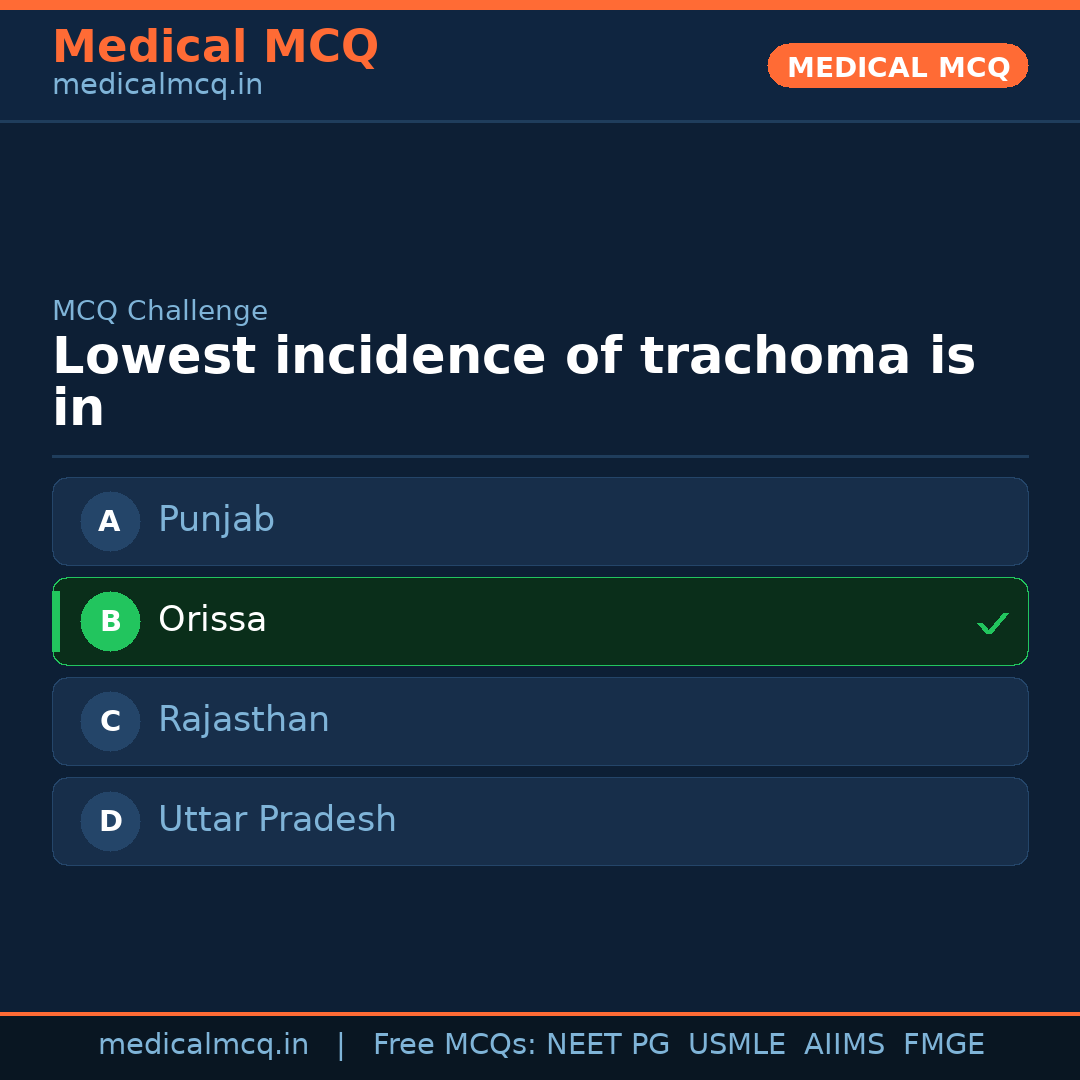Open the NEET PG category
The width and height of the screenshot is (1080, 1080).
tap(607, 1043)
